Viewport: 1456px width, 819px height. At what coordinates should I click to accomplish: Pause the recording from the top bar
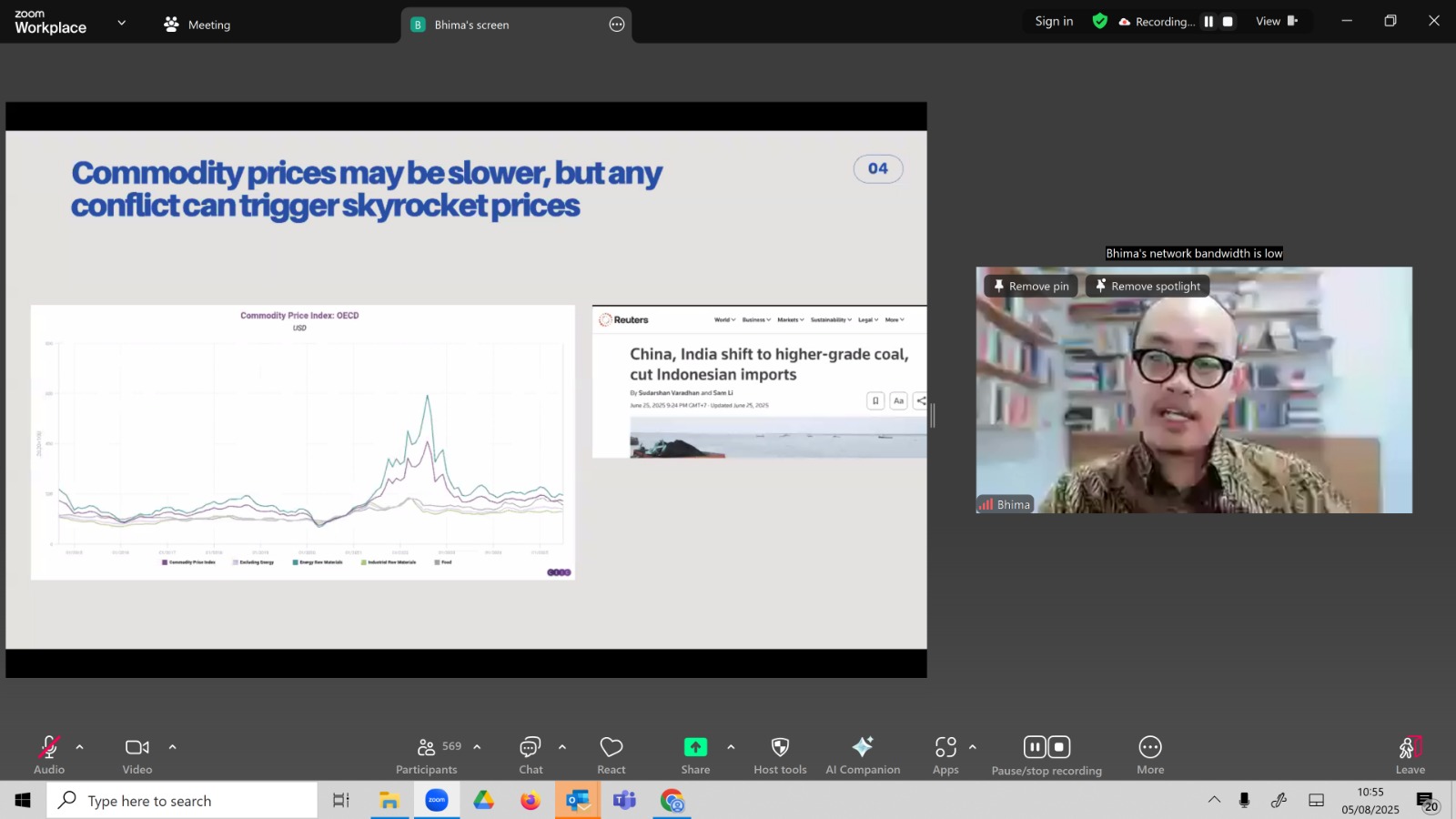click(1208, 22)
